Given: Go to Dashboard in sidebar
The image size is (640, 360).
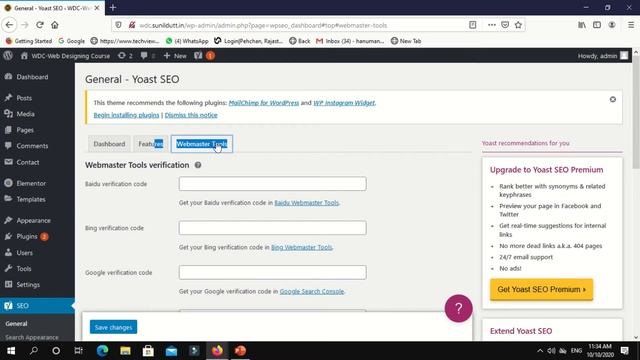Looking at the screenshot, I should click(x=32, y=77).
